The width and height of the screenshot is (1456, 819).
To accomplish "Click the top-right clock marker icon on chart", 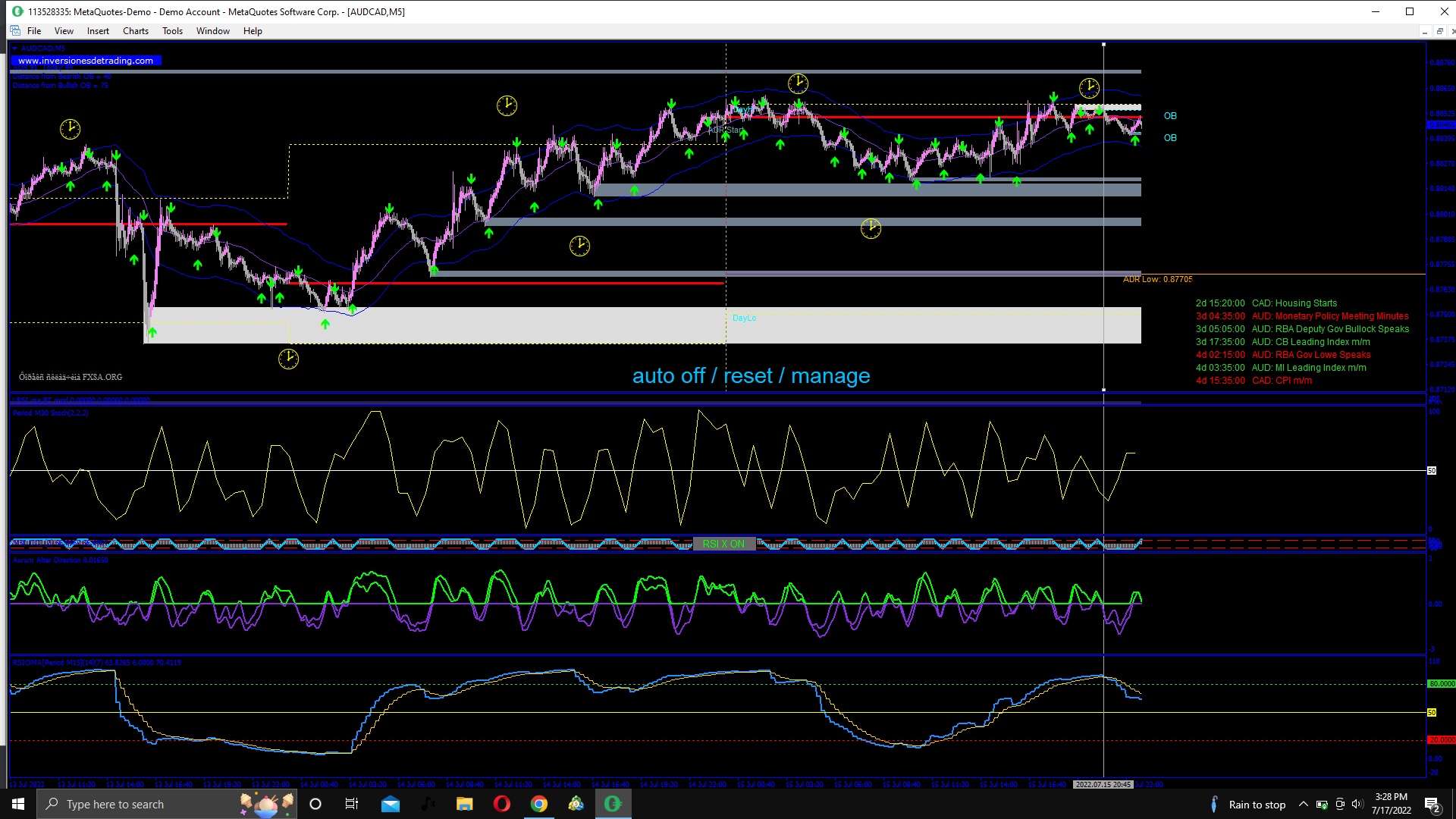I will pyautogui.click(x=1089, y=88).
